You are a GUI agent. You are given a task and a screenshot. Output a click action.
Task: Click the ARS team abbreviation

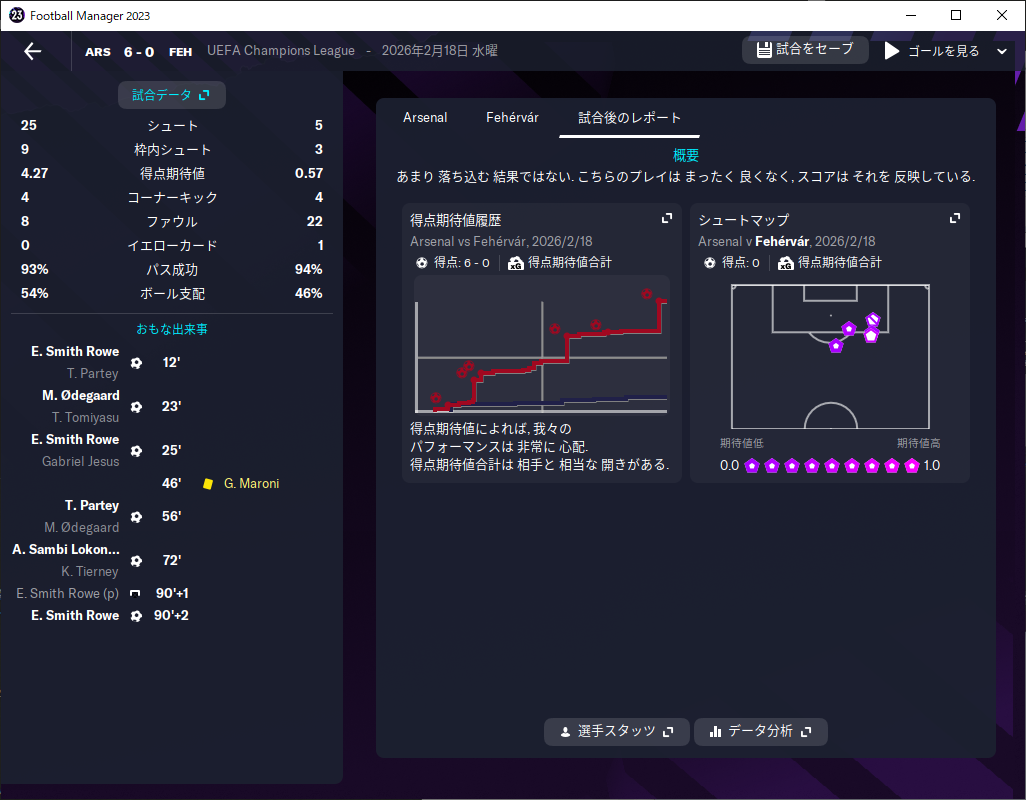97,52
